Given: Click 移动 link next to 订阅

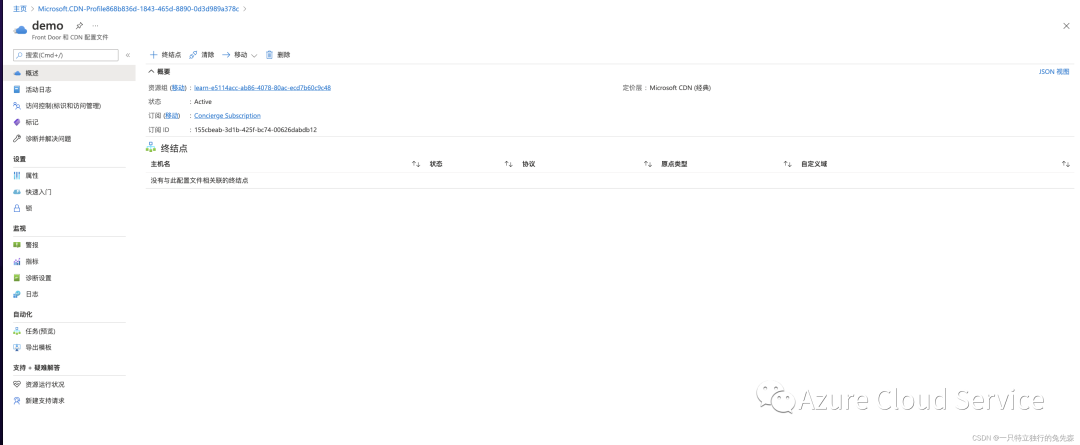Looking at the screenshot, I should click(x=172, y=116).
